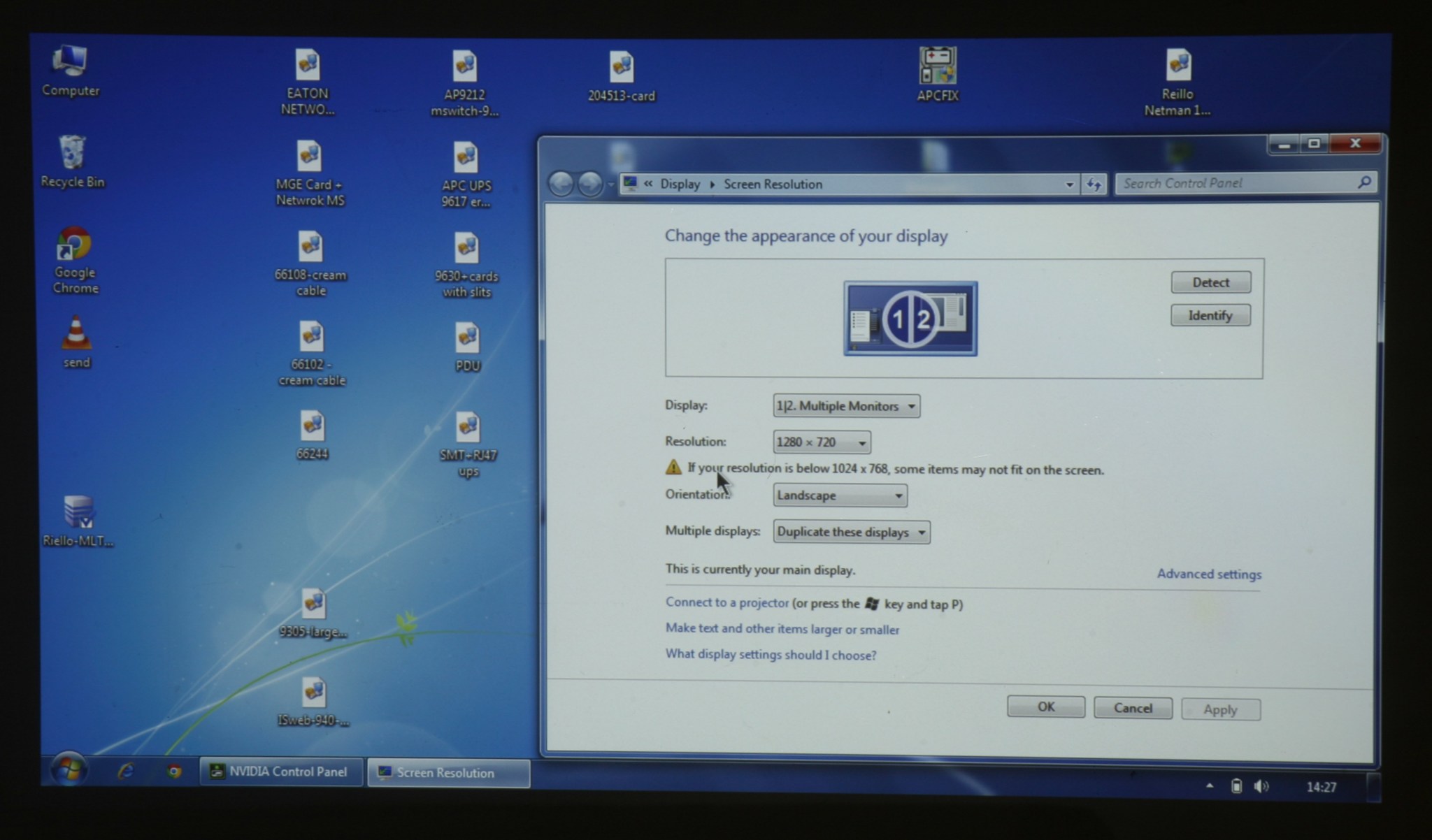The height and width of the screenshot is (840, 1432).
Task: Select the Riello-MLT desktop icon
Action: click(78, 521)
